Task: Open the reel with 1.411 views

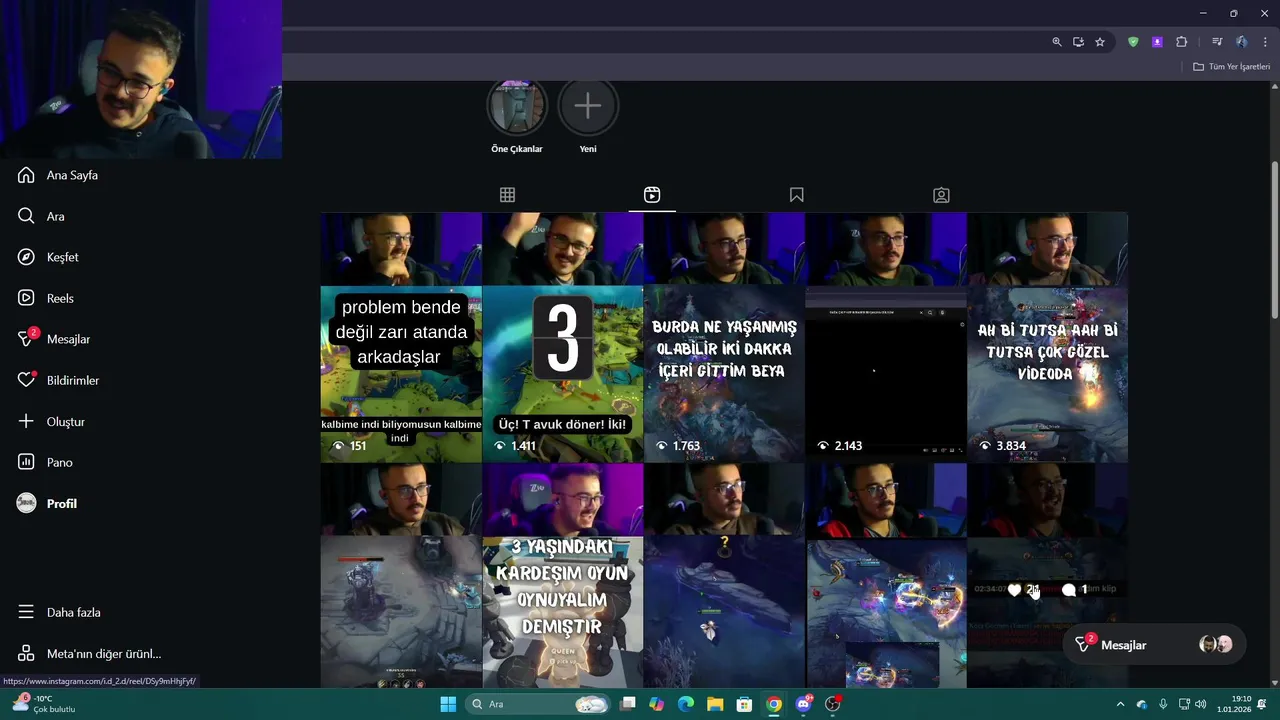Action: (x=563, y=338)
